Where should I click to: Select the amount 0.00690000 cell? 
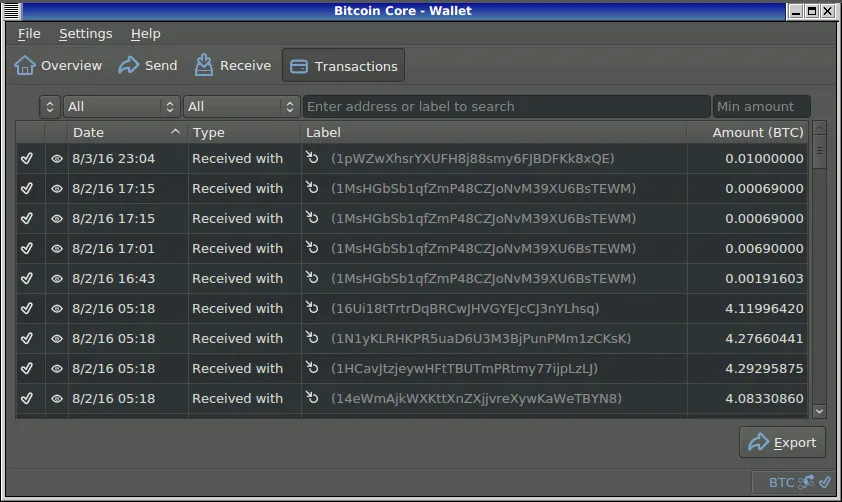coord(747,249)
